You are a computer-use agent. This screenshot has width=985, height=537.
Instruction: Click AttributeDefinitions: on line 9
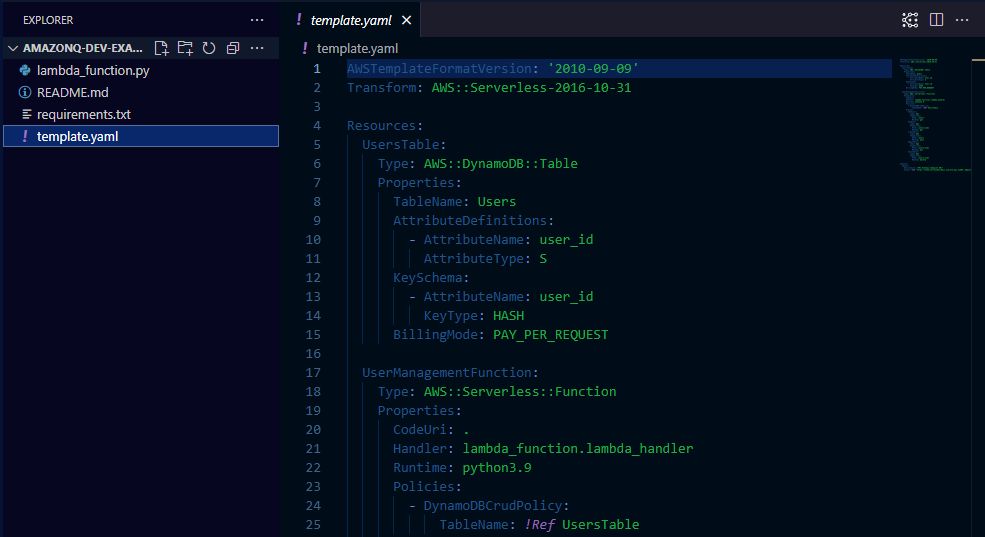coord(473,220)
